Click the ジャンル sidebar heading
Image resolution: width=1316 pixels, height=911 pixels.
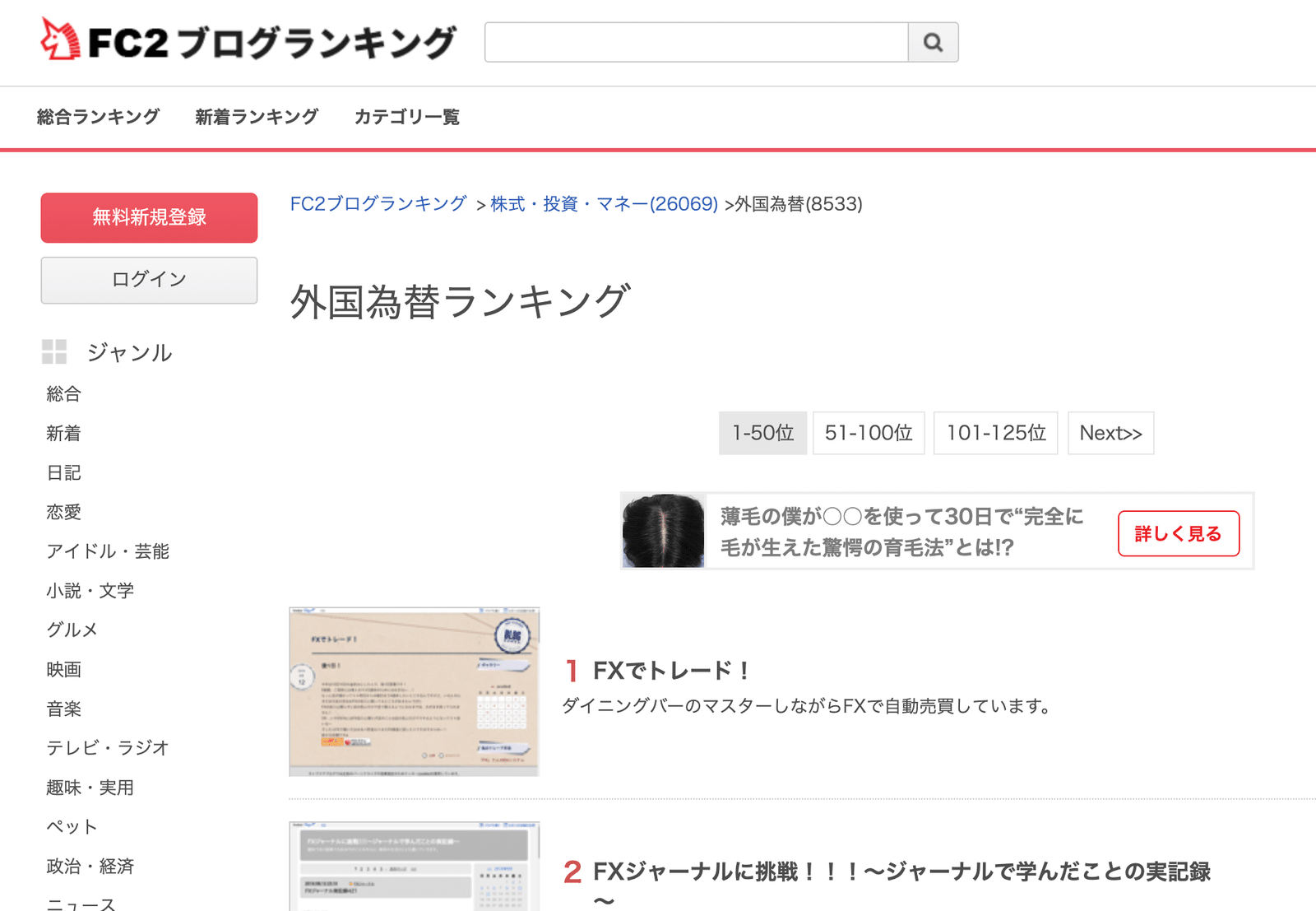pos(129,352)
